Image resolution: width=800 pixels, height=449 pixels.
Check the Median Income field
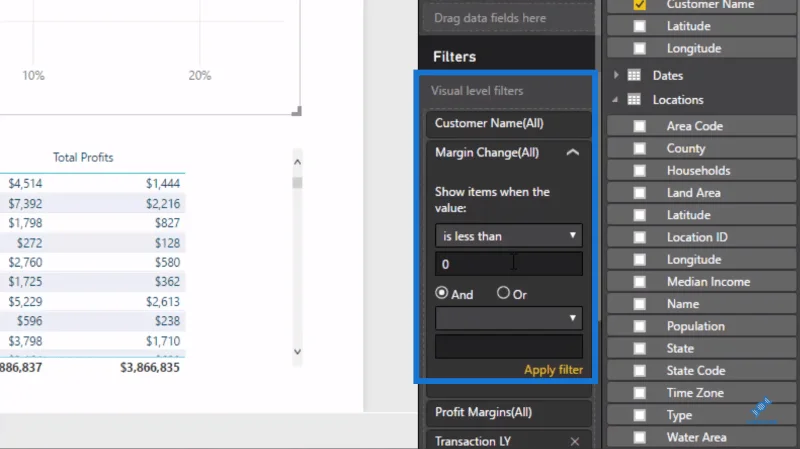click(x=639, y=282)
